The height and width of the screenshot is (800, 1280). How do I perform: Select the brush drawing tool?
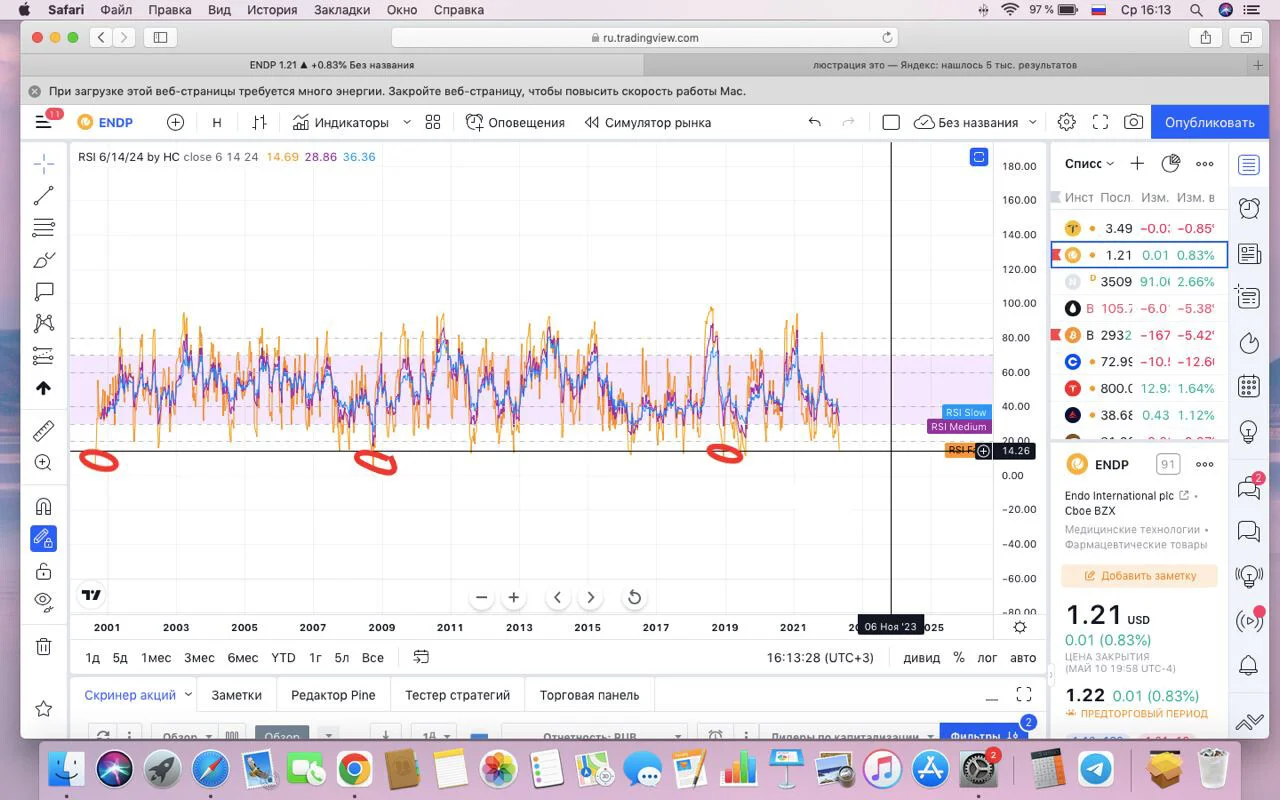(44, 260)
